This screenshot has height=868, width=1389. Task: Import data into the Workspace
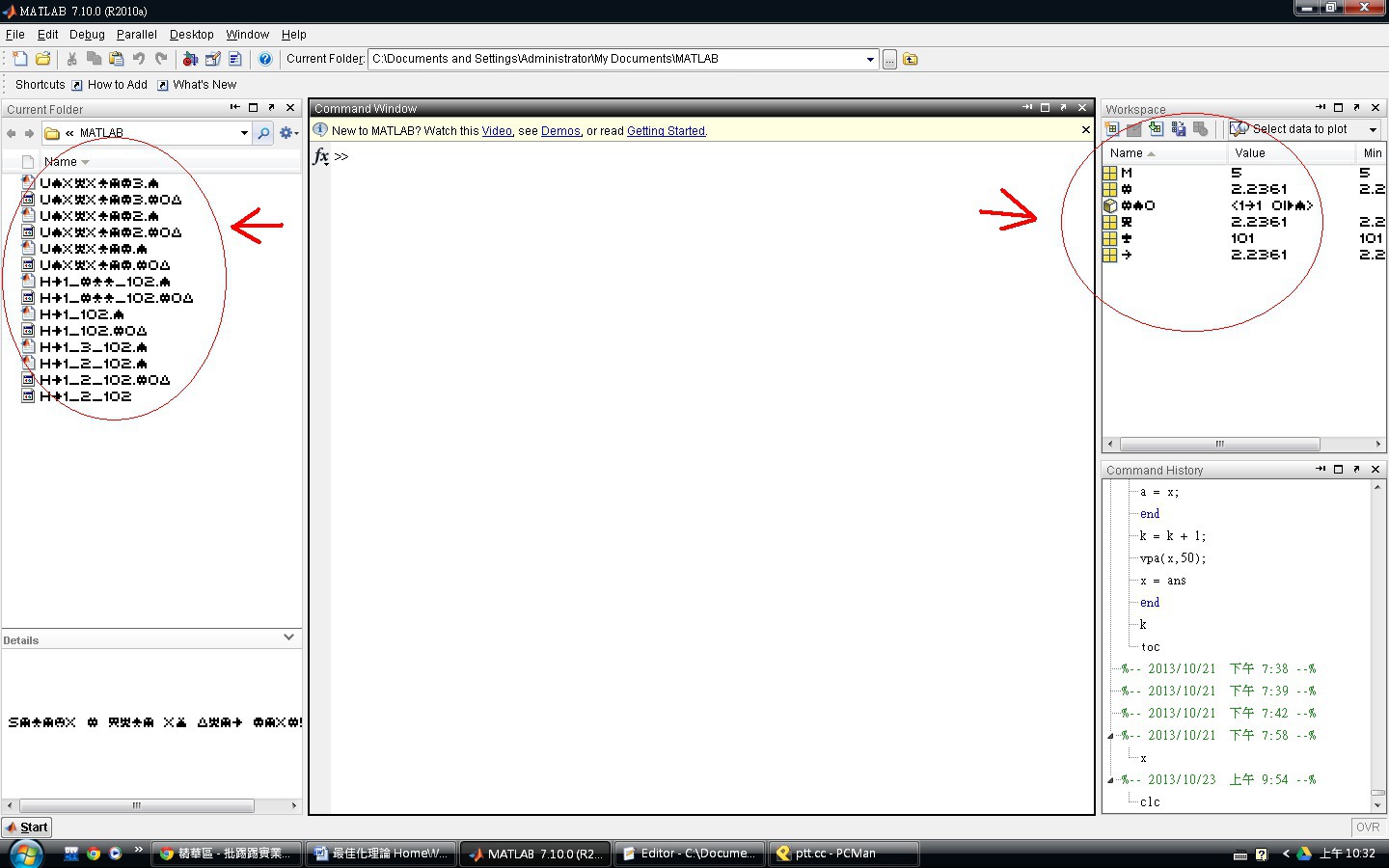tap(1156, 128)
